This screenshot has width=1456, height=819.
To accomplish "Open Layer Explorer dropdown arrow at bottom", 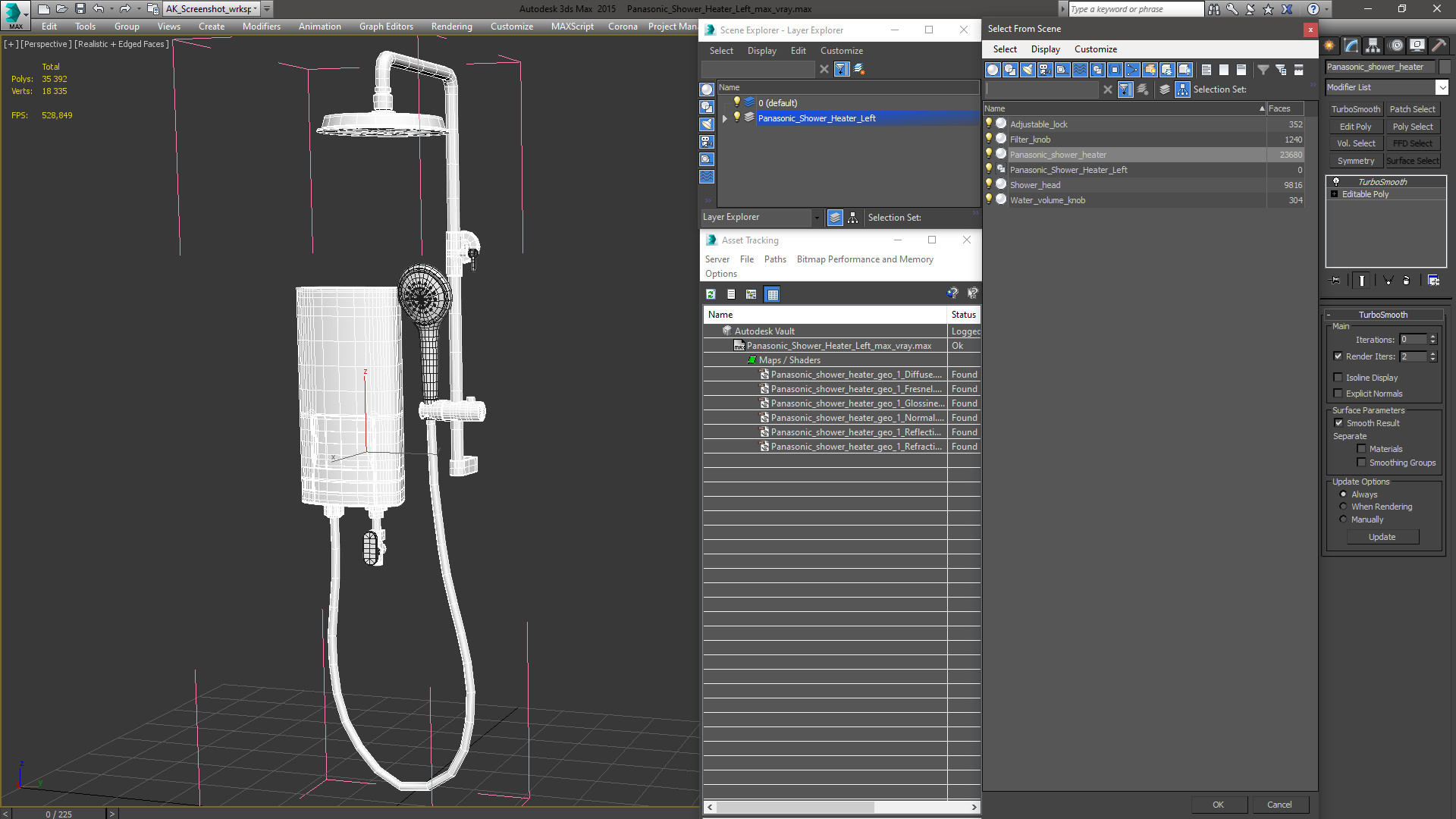I will [816, 218].
